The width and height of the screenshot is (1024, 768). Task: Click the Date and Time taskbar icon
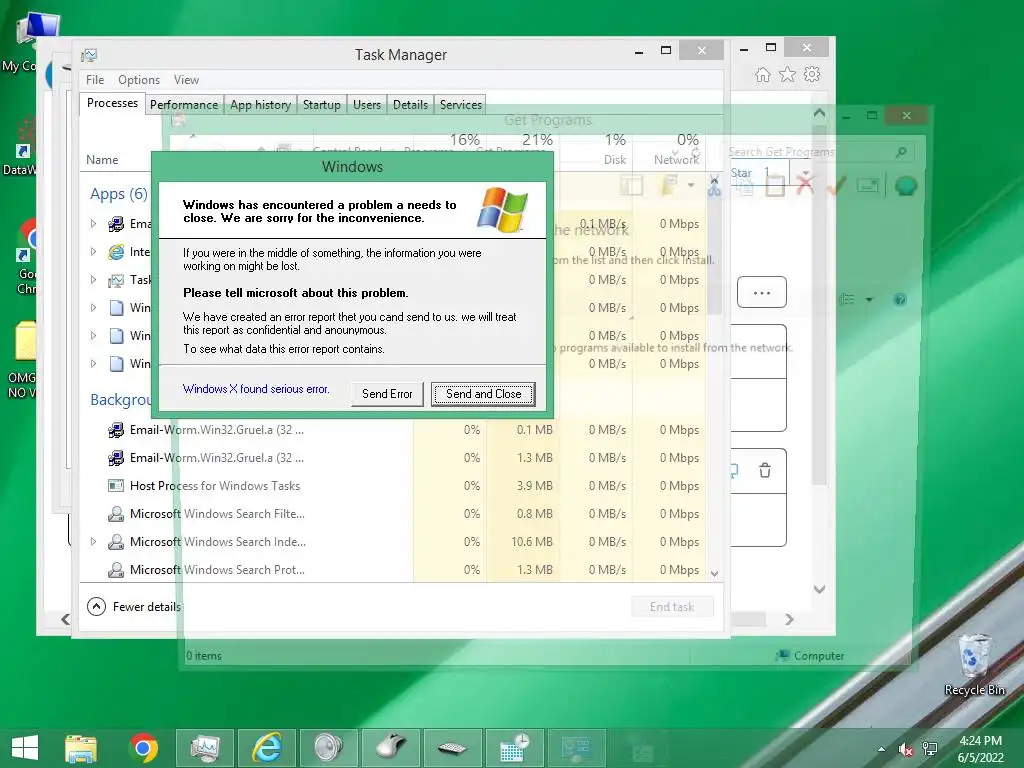tap(514, 748)
